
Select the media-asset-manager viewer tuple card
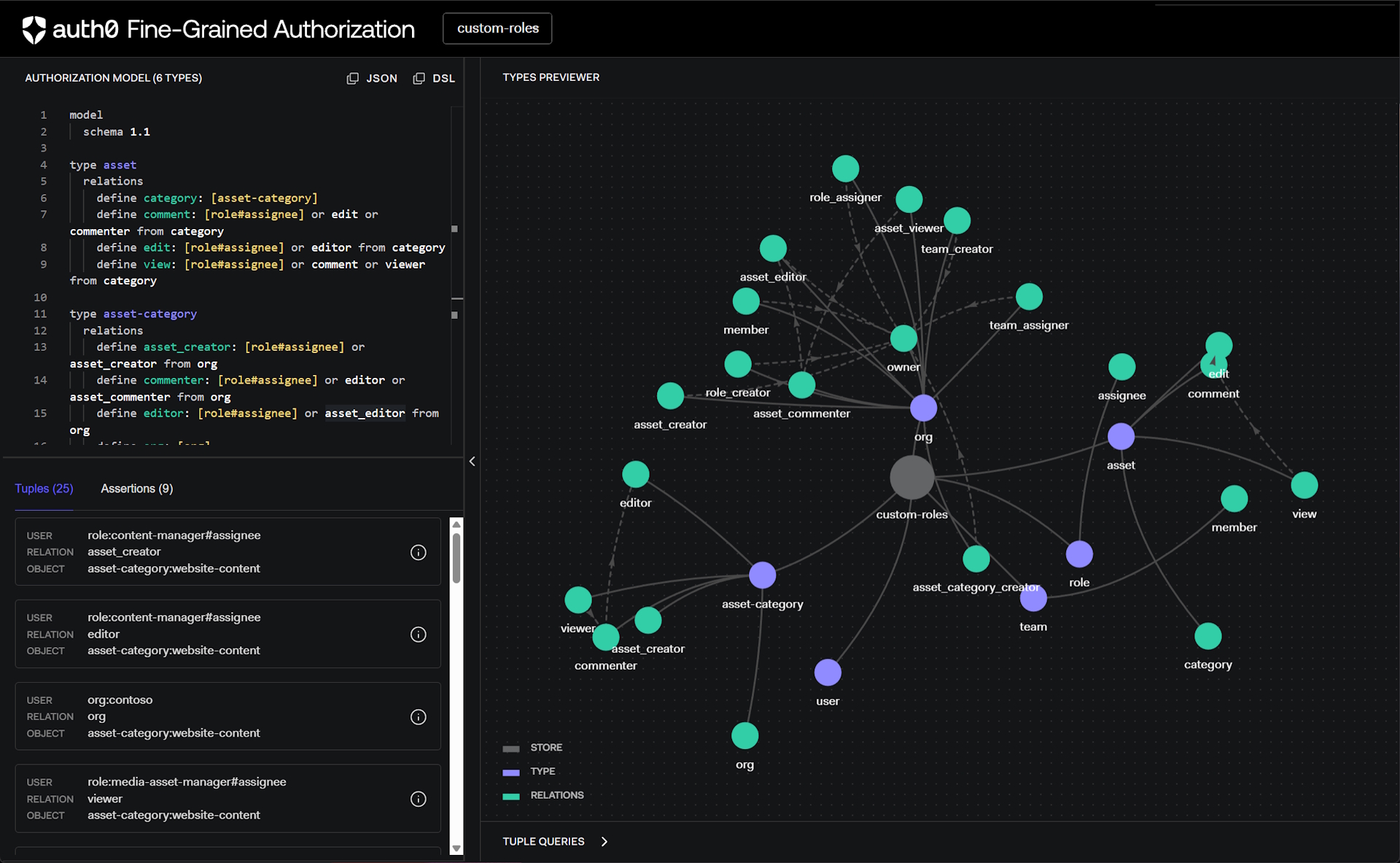pyautogui.click(x=227, y=798)
